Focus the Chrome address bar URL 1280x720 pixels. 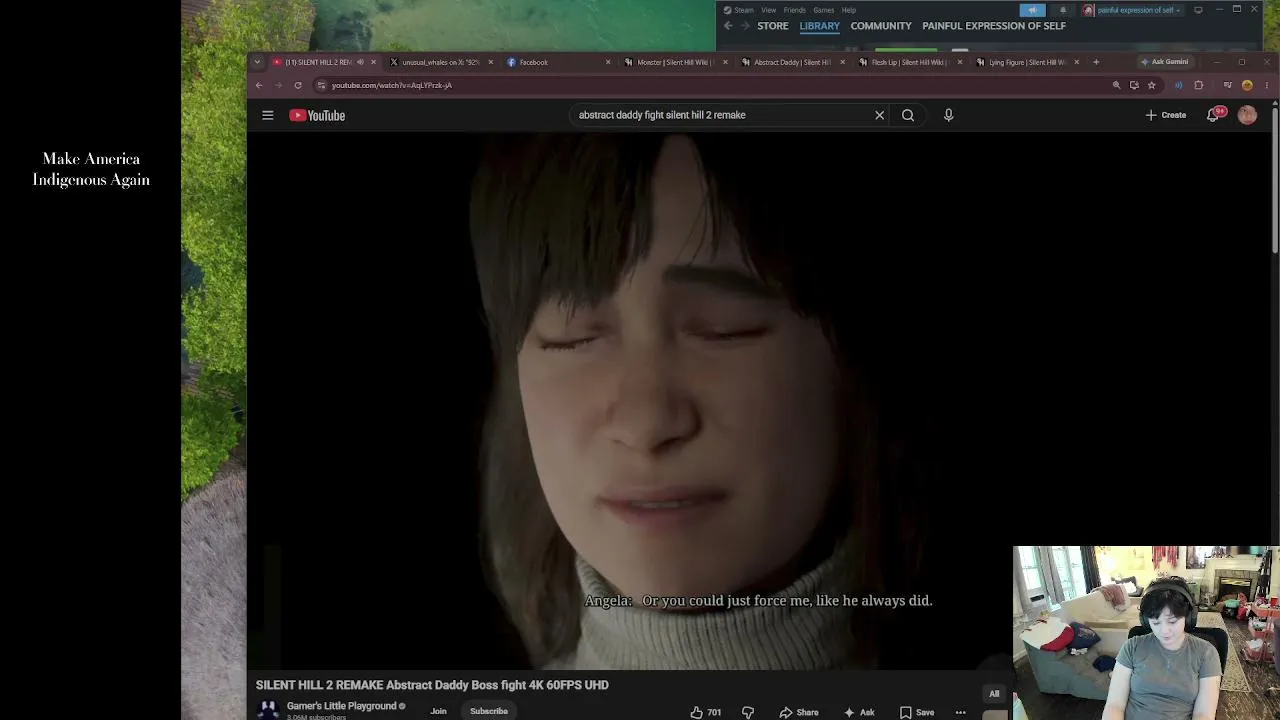392,85
